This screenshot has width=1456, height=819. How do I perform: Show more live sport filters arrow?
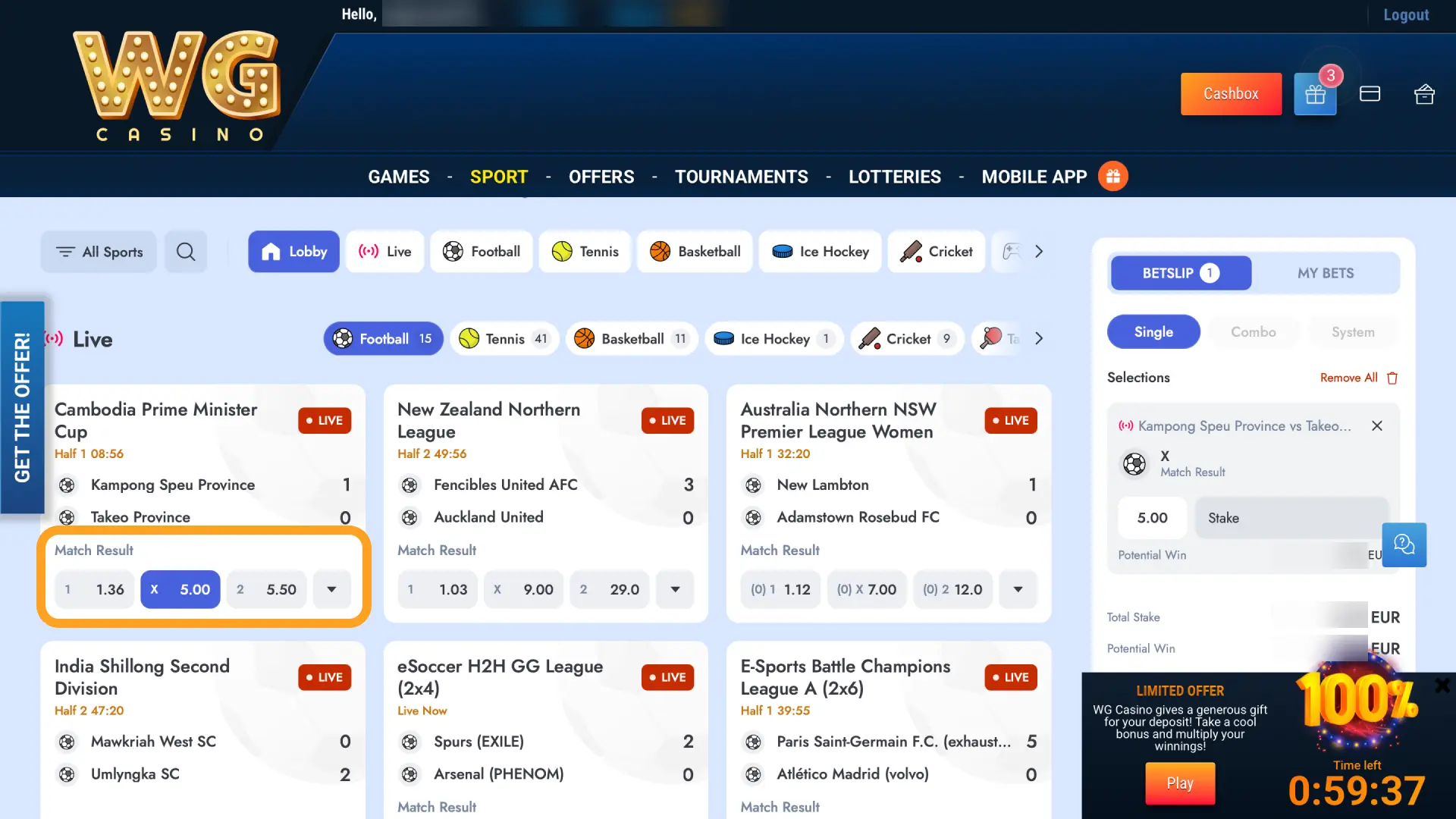tap(1039, 339)
